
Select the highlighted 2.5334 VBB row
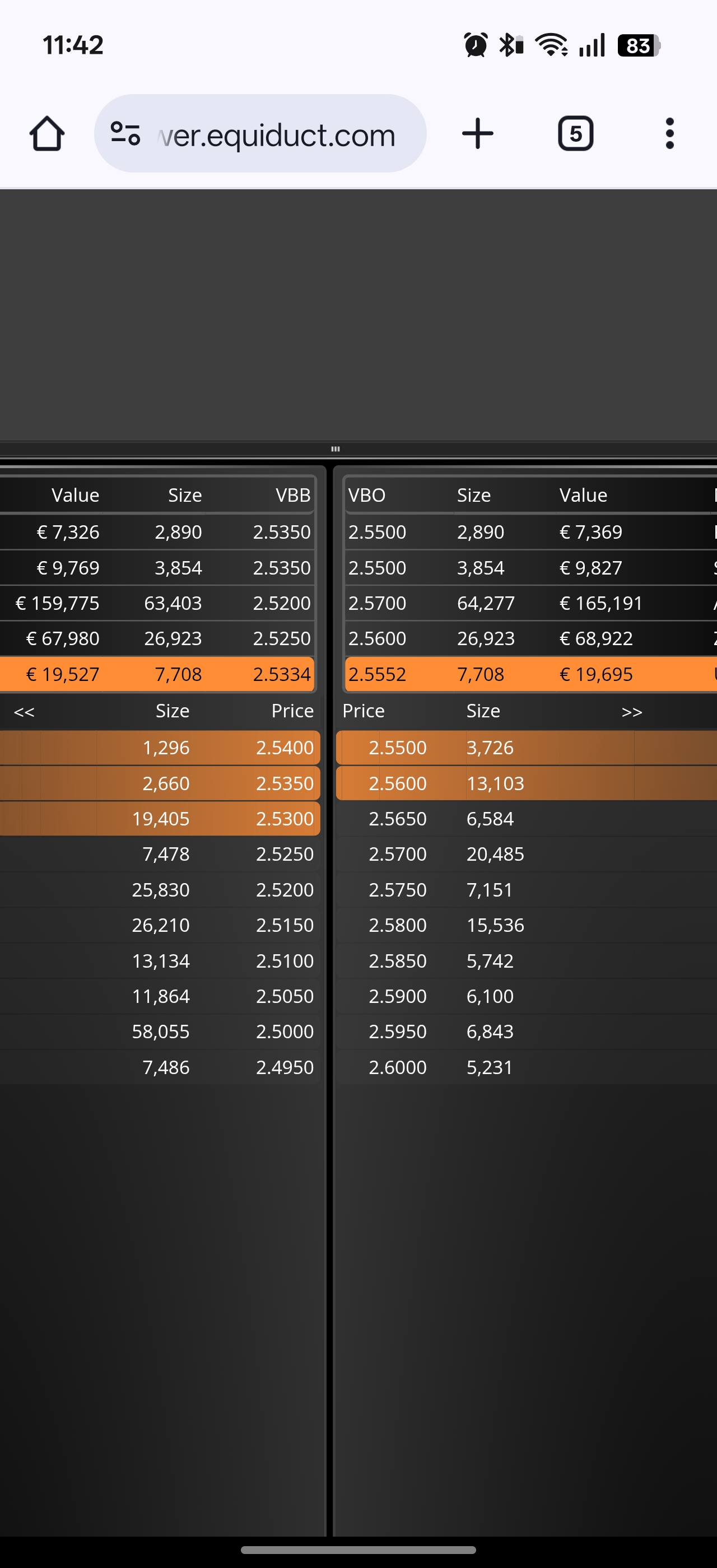click(157, 674)
